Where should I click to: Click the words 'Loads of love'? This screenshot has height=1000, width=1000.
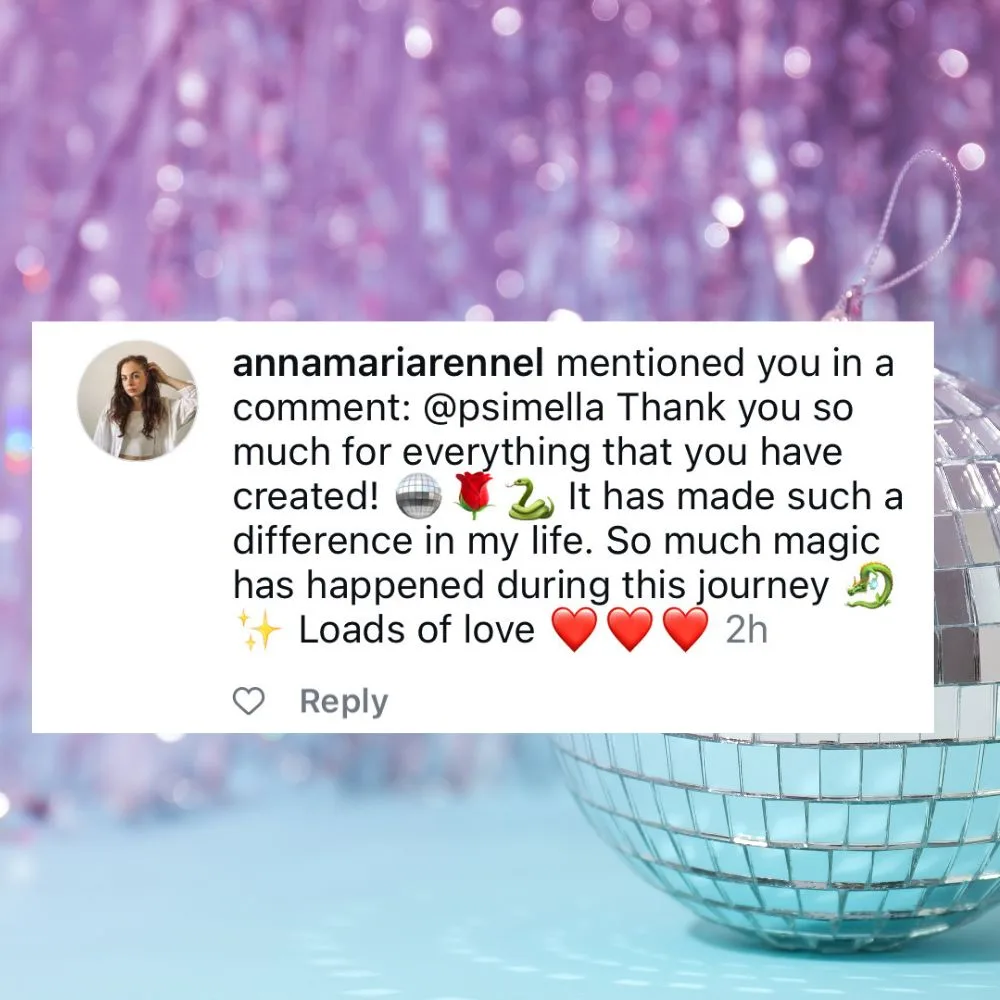coord(416,629)
